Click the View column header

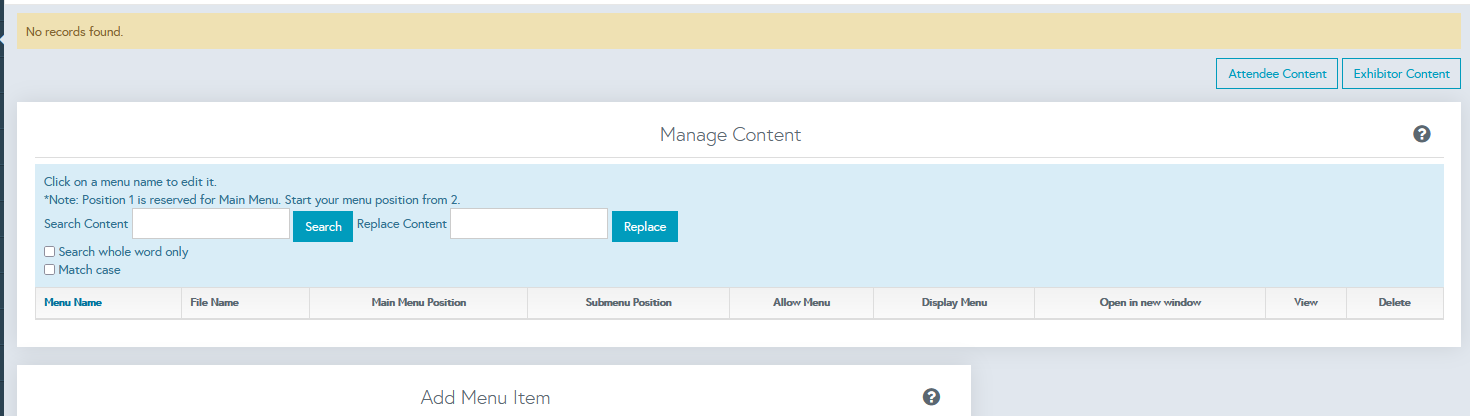(x=1305, y=302)
